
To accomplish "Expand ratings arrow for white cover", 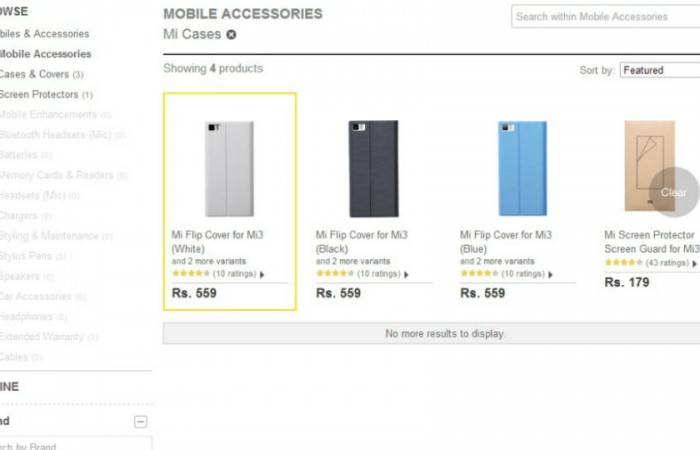I will [262, 274].
